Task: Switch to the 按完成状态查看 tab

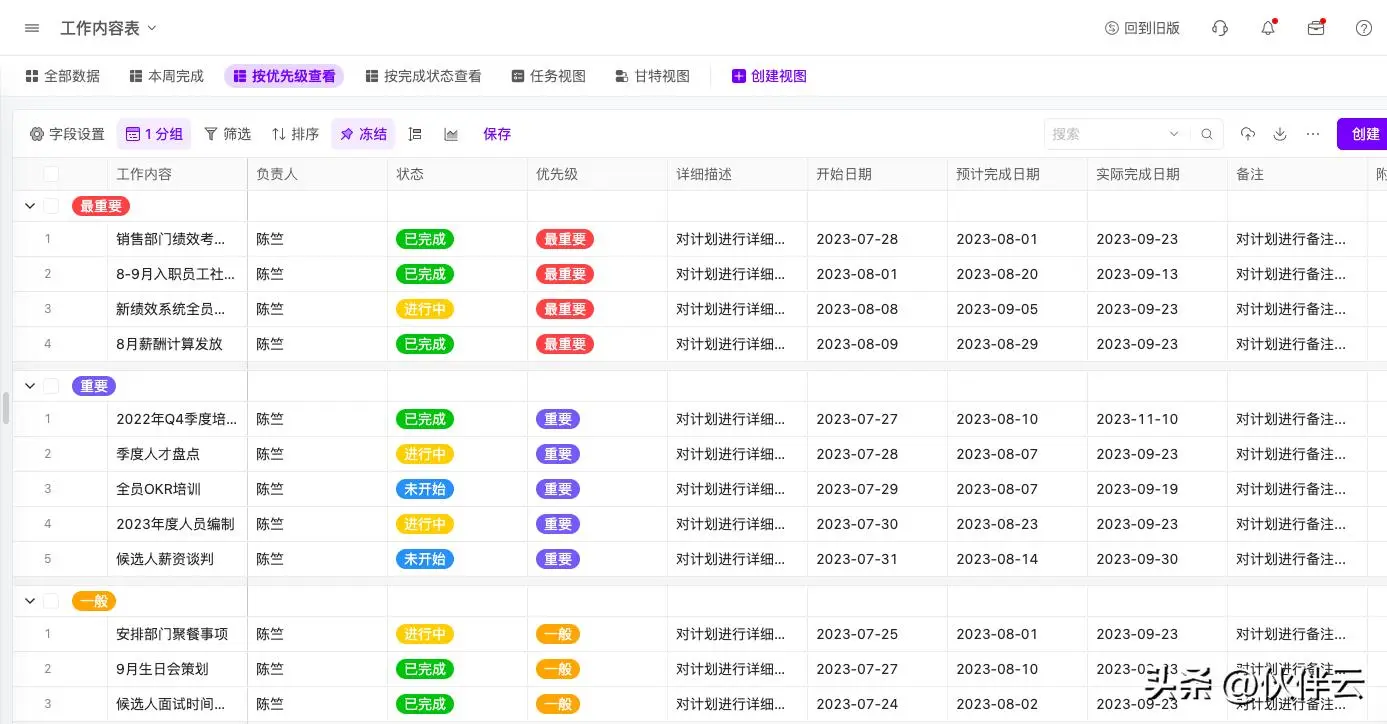Action: (423, 76)
